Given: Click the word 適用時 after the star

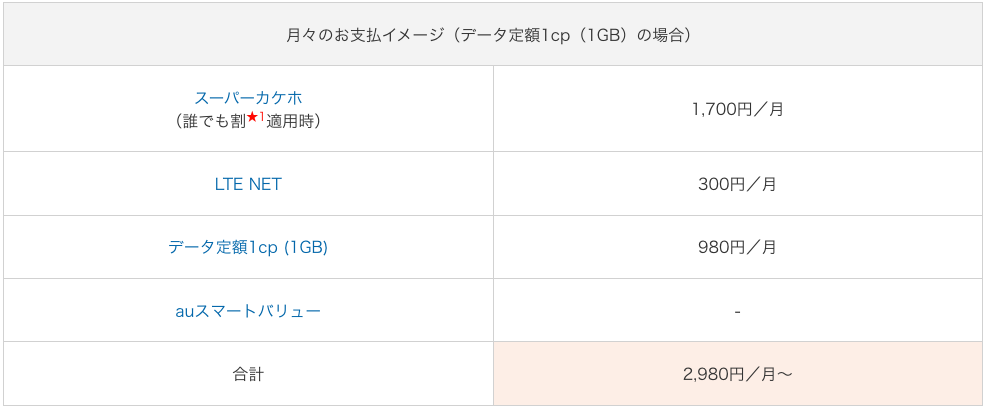Looking at the screenshot, I should coord(289,122).
